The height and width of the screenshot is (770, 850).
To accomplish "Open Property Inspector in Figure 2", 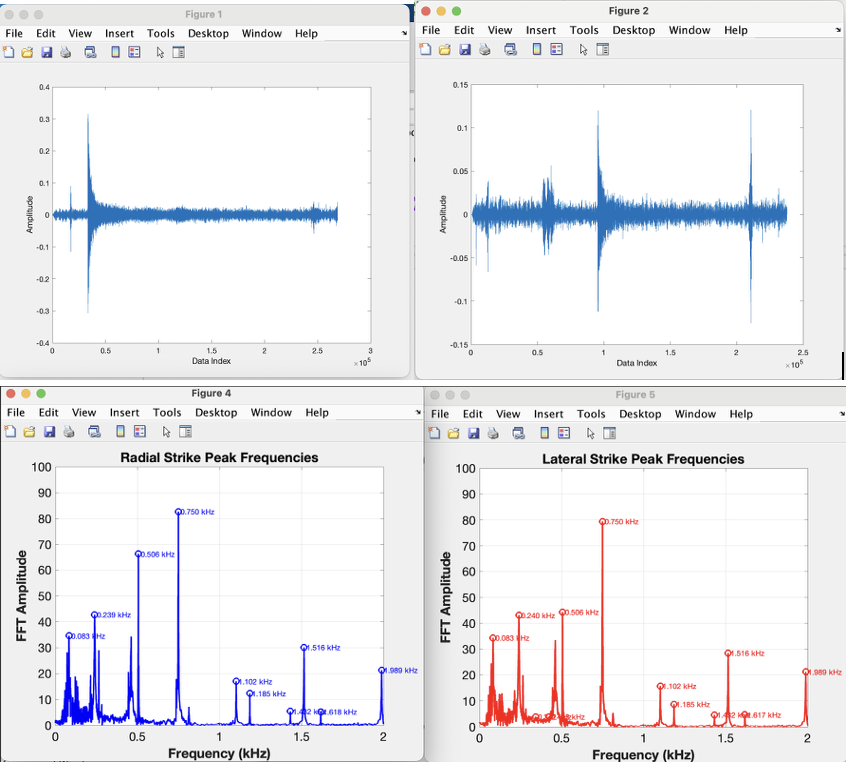I will [x=602, y=49].
